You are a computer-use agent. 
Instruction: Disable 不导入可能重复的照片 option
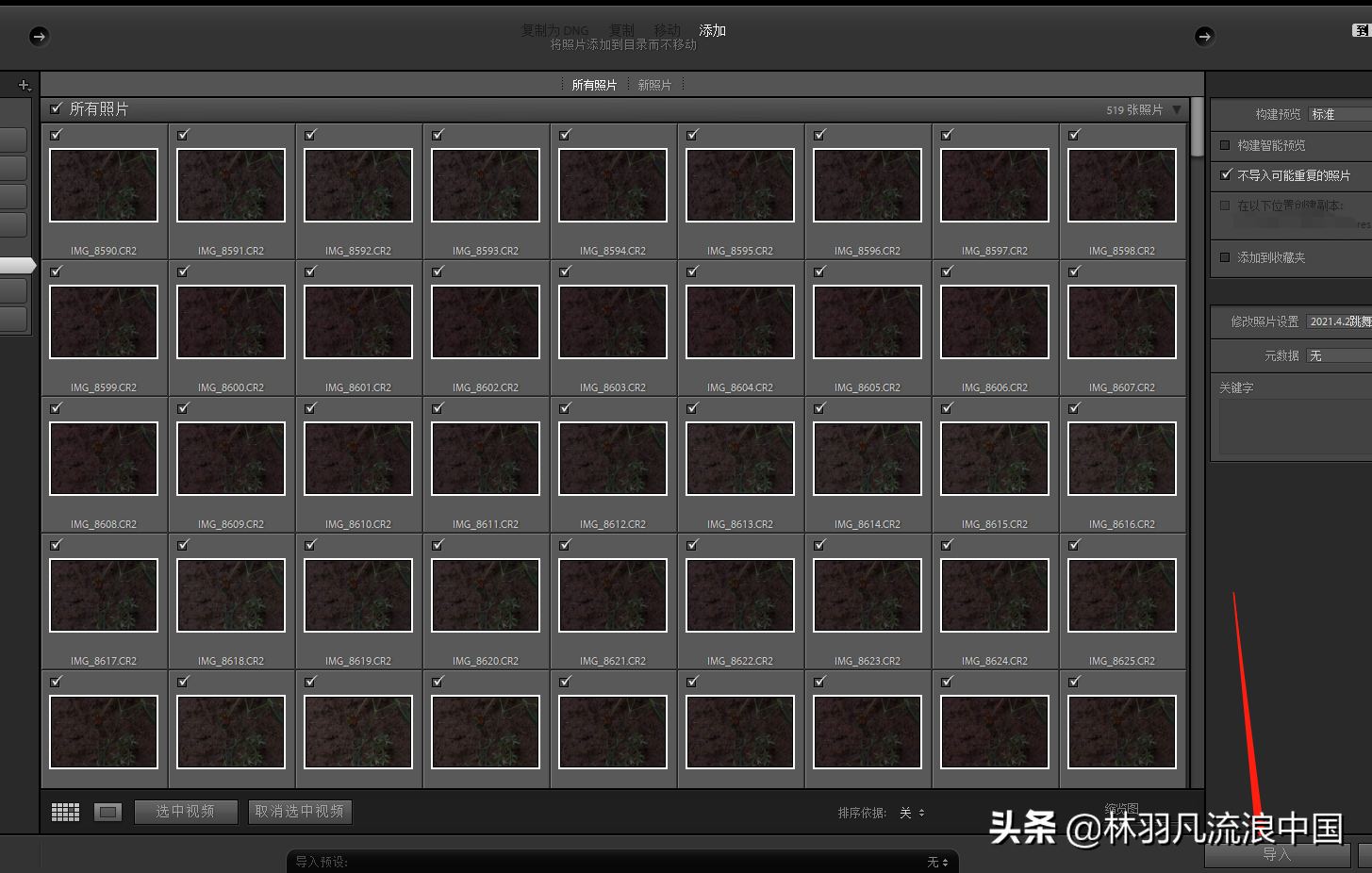(1223, 174)
